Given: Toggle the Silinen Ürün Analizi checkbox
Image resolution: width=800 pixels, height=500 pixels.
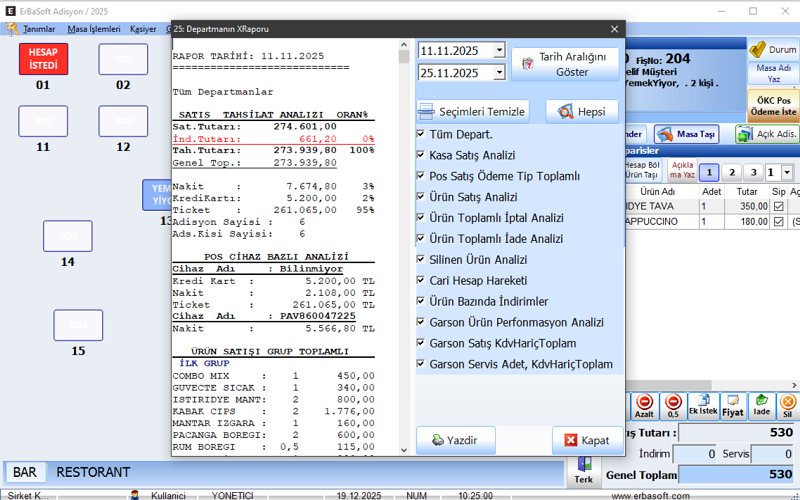Looking at the screenshot, I should pyautogui.click(x=421, y=260).
